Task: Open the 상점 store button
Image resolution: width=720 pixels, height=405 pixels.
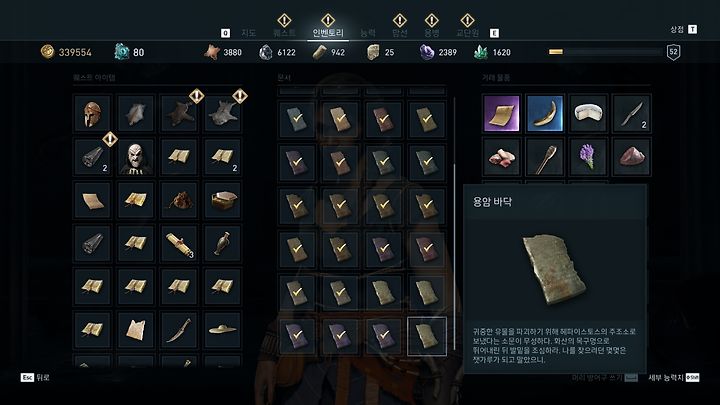Action: coord(683,29)
